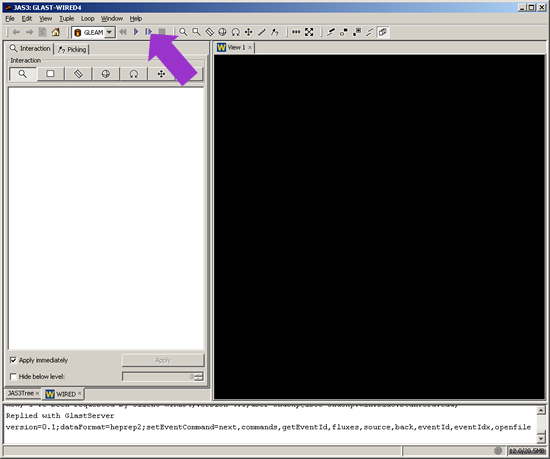Open the GLEAM dropdown arrow

(109, 32)
